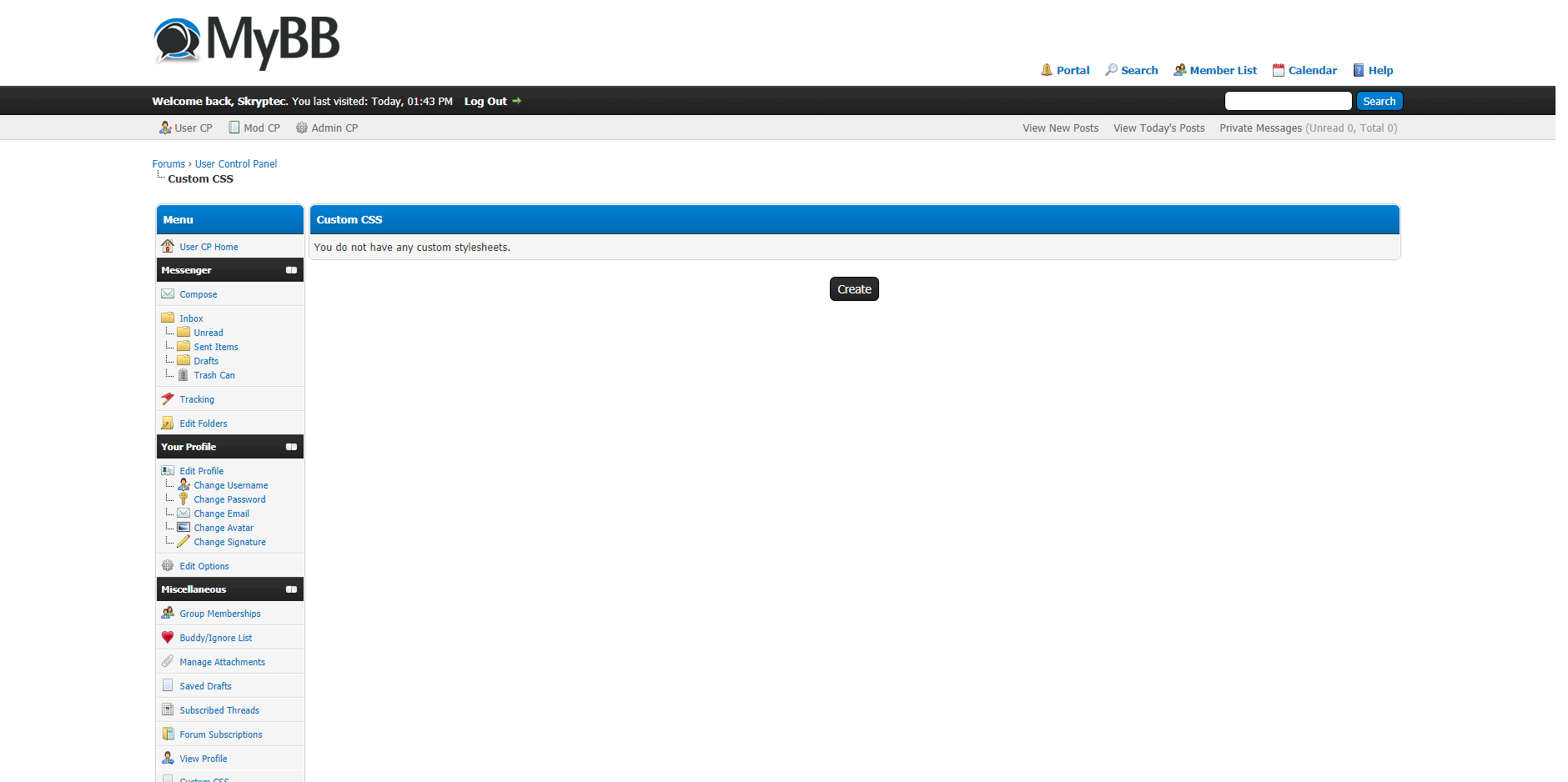Image resolution: width=1568 pixels, height=782 pixels.
Task: Click the Change Signature pencil icon
Action: (x=183, y=541)
